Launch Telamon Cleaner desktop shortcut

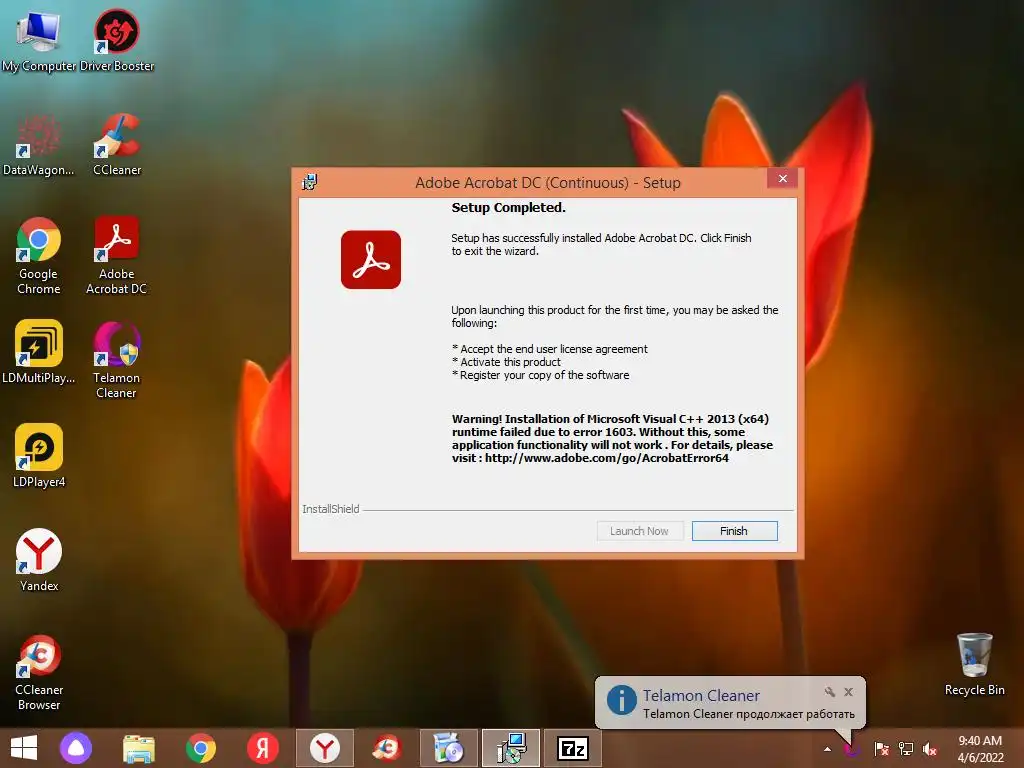pyautogui.click(x=116, y=359)
